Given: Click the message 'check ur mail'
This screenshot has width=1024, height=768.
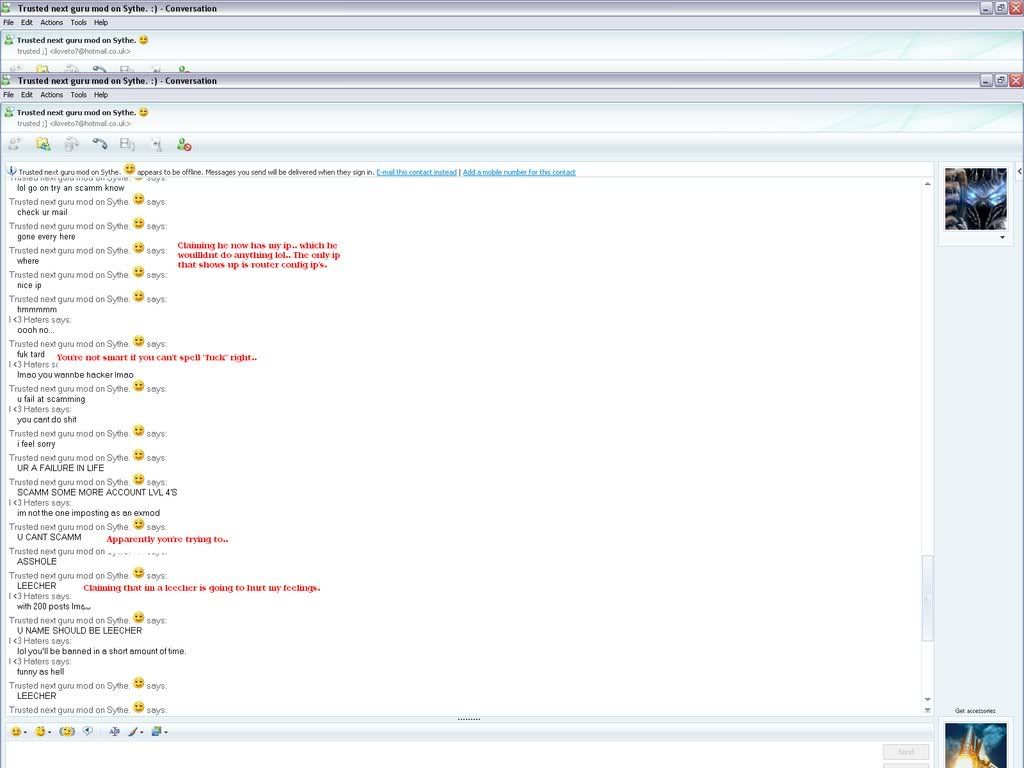Looking at the screenshot, I should point(42,212).
